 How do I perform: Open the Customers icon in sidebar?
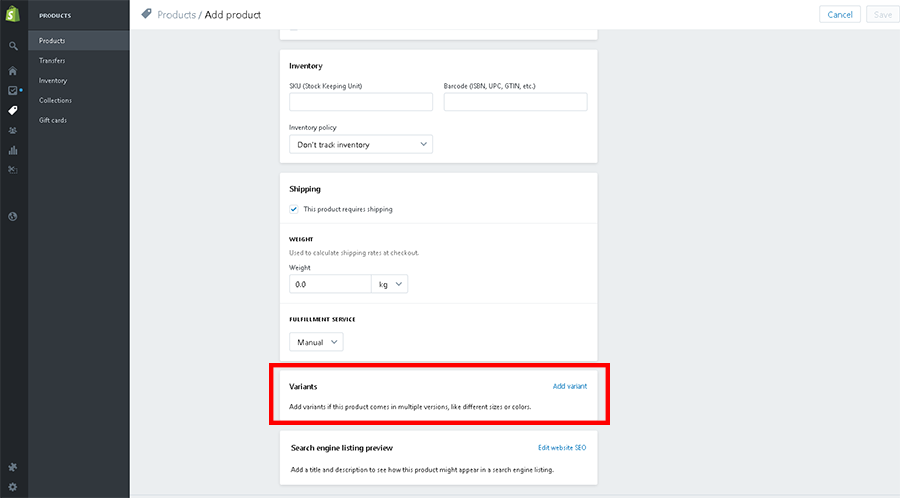[x=13, y=131]
